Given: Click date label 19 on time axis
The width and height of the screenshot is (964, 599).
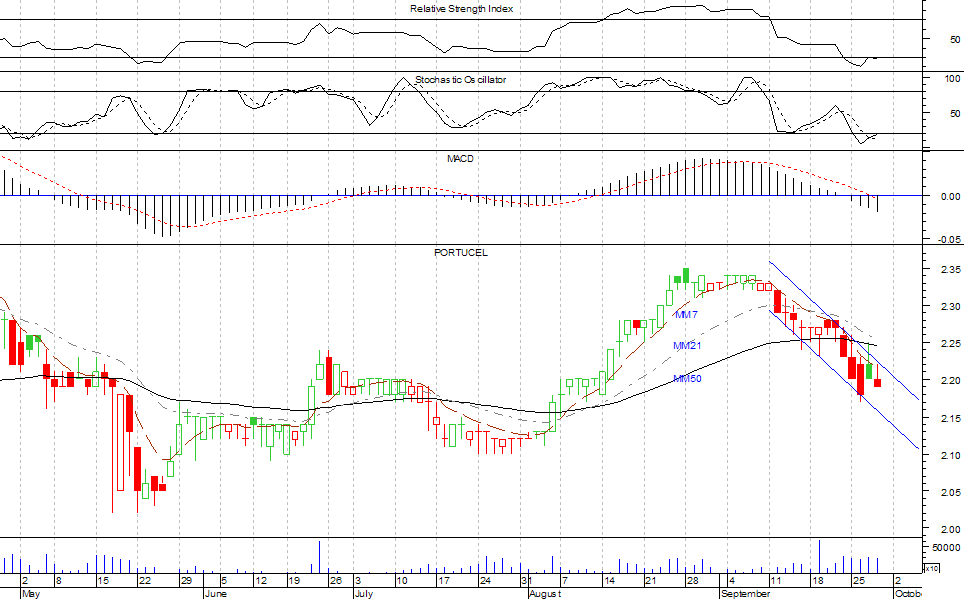Looking at the screenshot, I should (294, 581).
